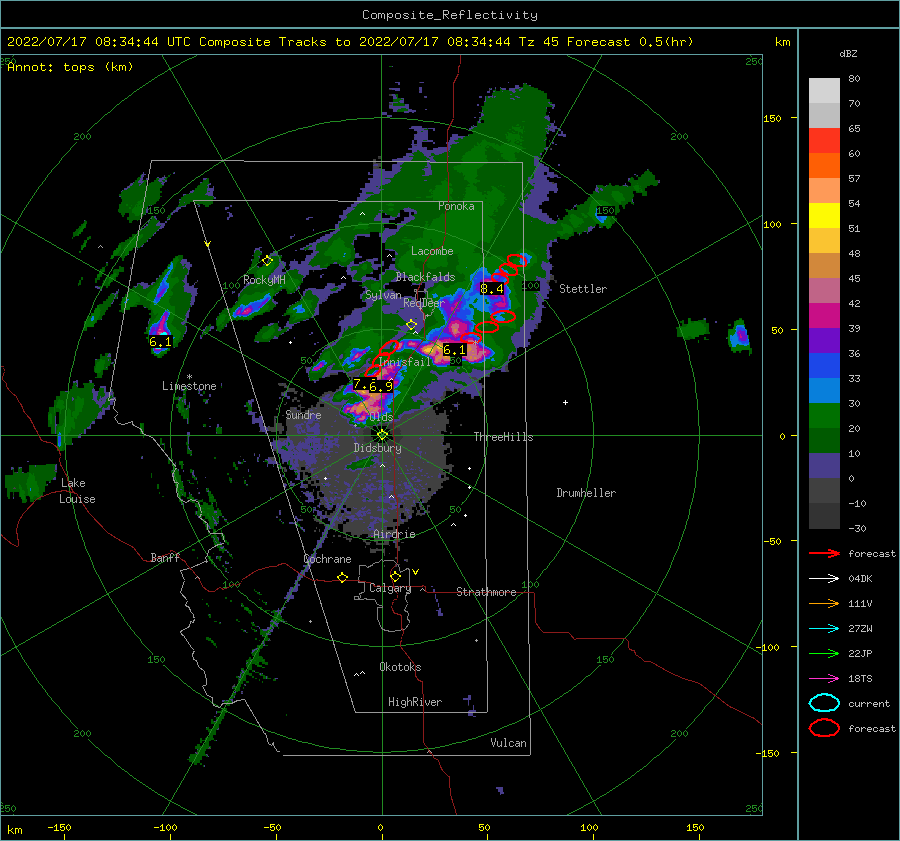Screen dimensions: 900x841
Task: Click the yellow diamond marker near RedDeer
Action: pyautogui.click(x=412, y=325)
